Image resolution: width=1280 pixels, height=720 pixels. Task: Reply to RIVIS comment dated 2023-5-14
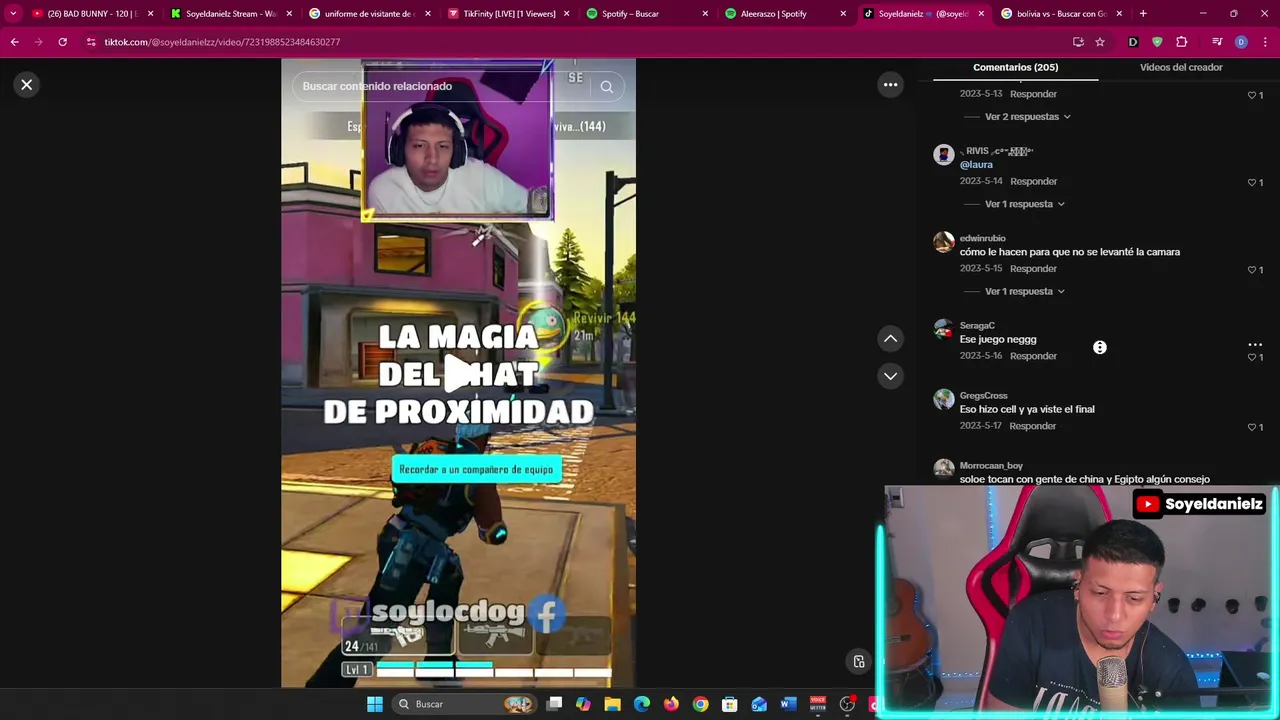[1033, 181]
